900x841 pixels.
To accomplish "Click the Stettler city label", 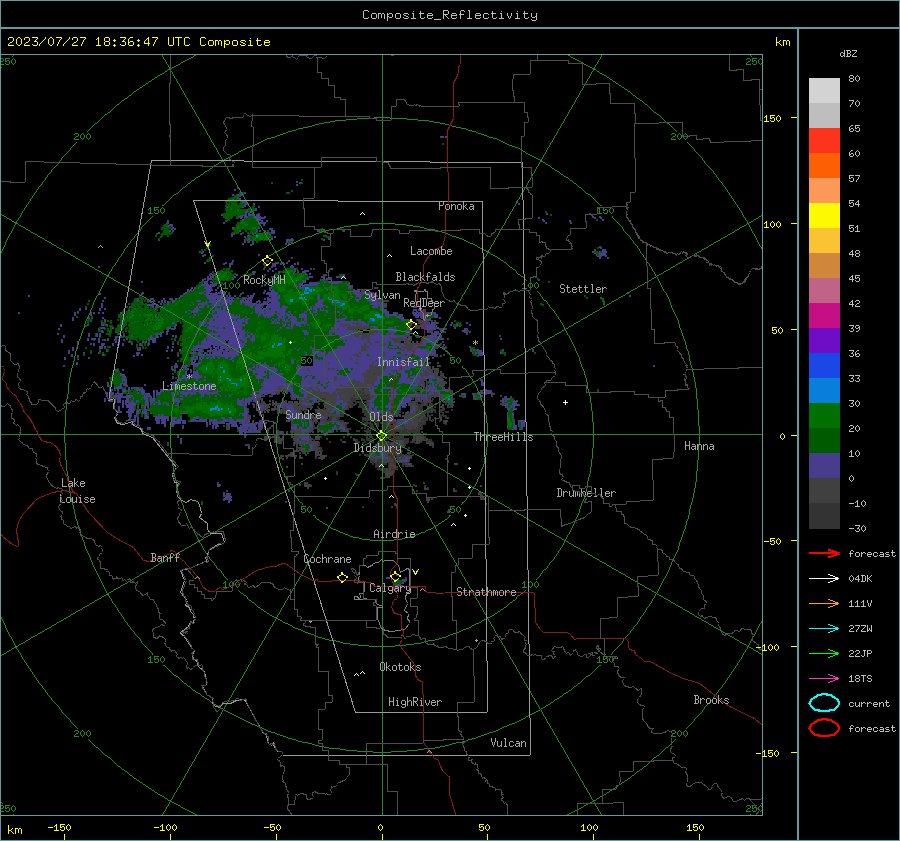I will pyautogui.click(x=583, y=289).
